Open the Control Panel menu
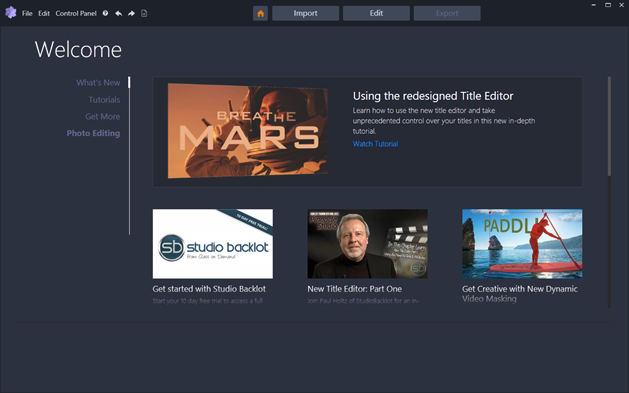629x393 pixels. tap(76, 13)
